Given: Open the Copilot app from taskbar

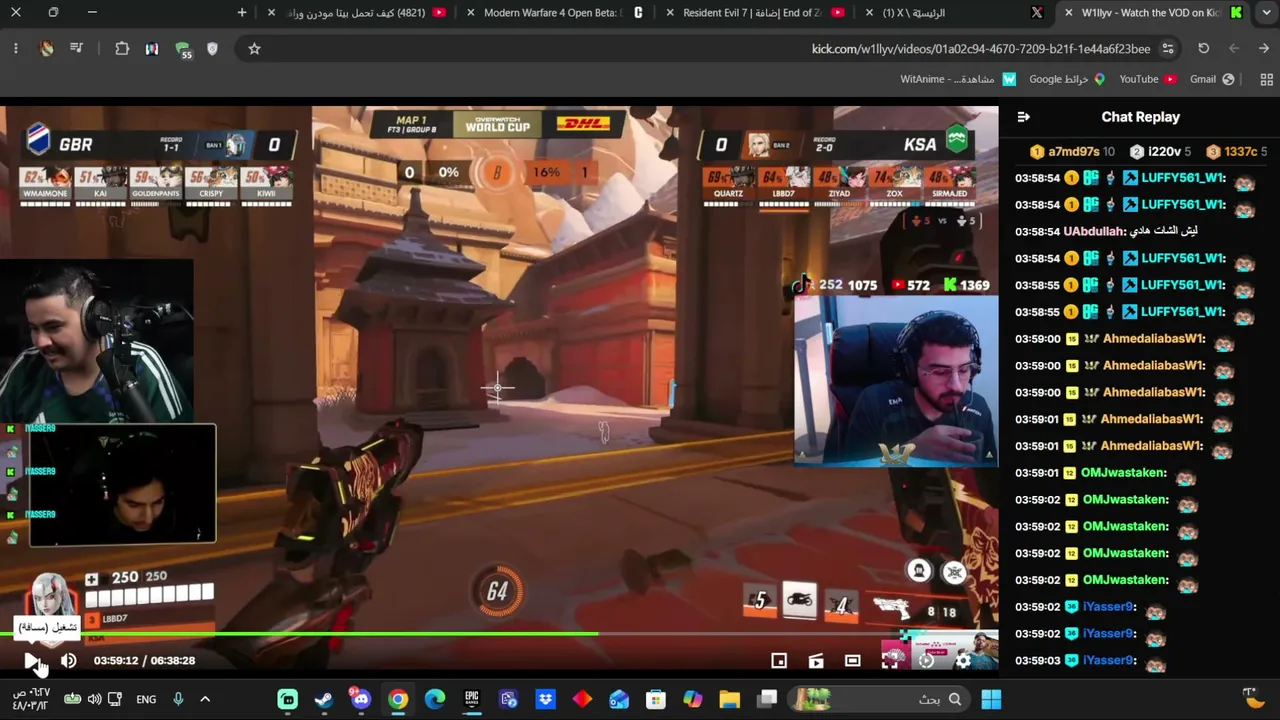Looking at the screenshot, I should tap(692, 699).
